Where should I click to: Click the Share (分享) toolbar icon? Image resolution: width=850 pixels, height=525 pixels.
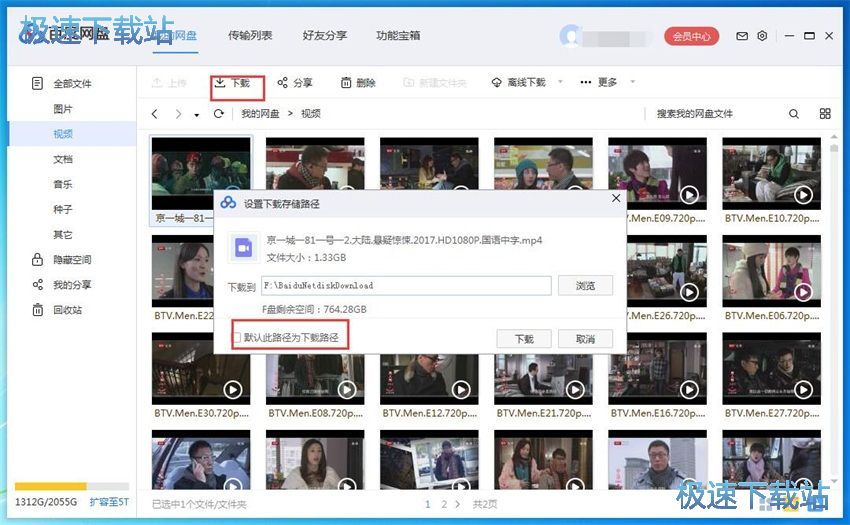pyautogui.click(x=282, y=82)
